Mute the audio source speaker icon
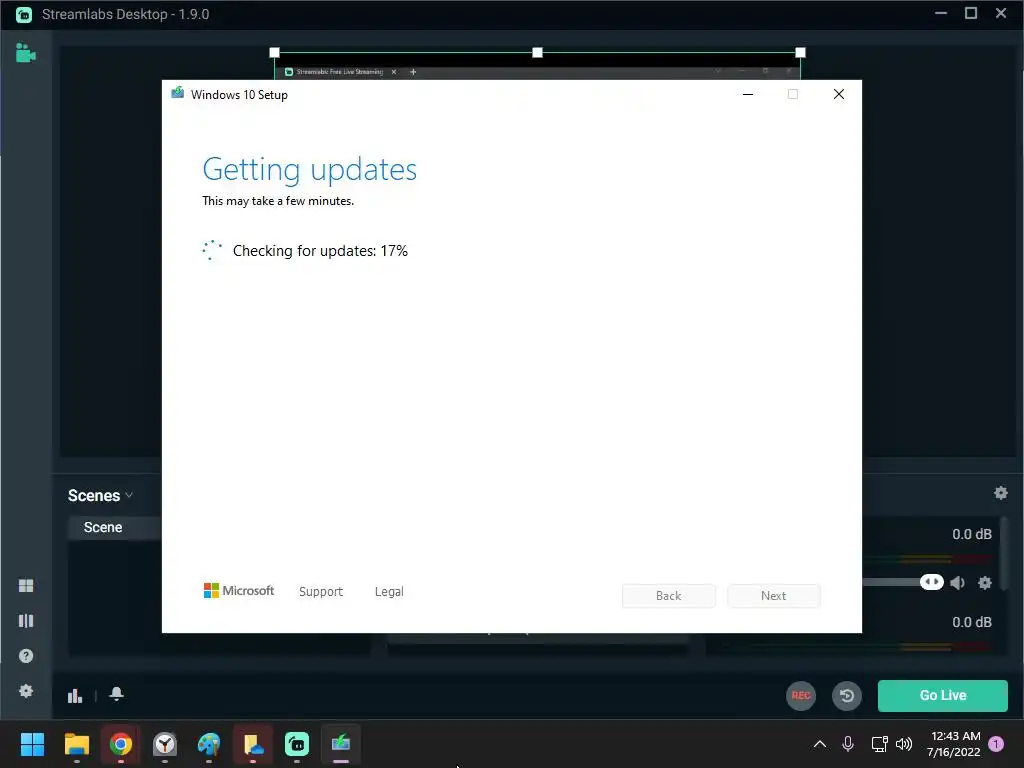 pyautogui.click(x=957, y=583)
